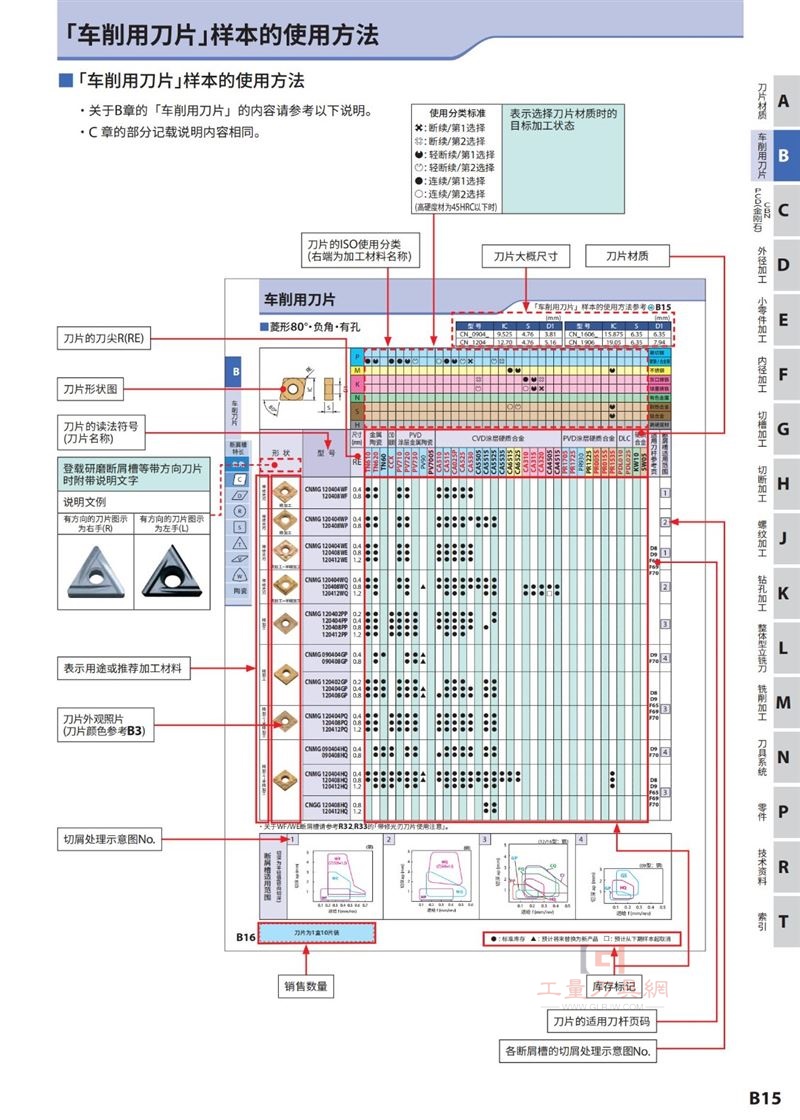The width and height of the screenshot is (800, 1120).
Task: Click the 刀片的适用刀杆页码 label
Action: [x=601, y=1021]
